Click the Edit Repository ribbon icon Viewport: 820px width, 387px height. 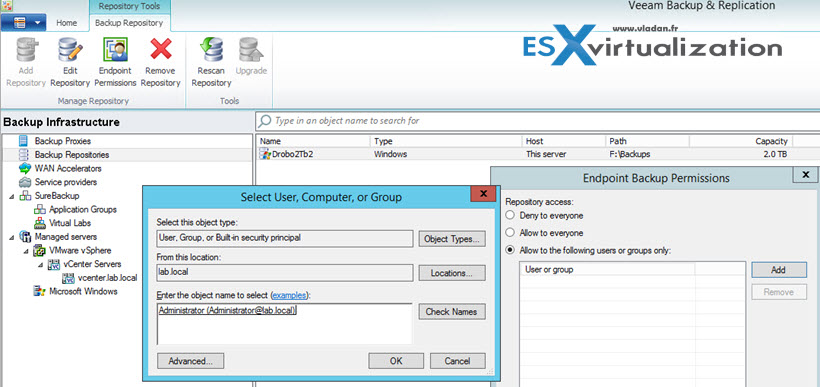(70, 51)
